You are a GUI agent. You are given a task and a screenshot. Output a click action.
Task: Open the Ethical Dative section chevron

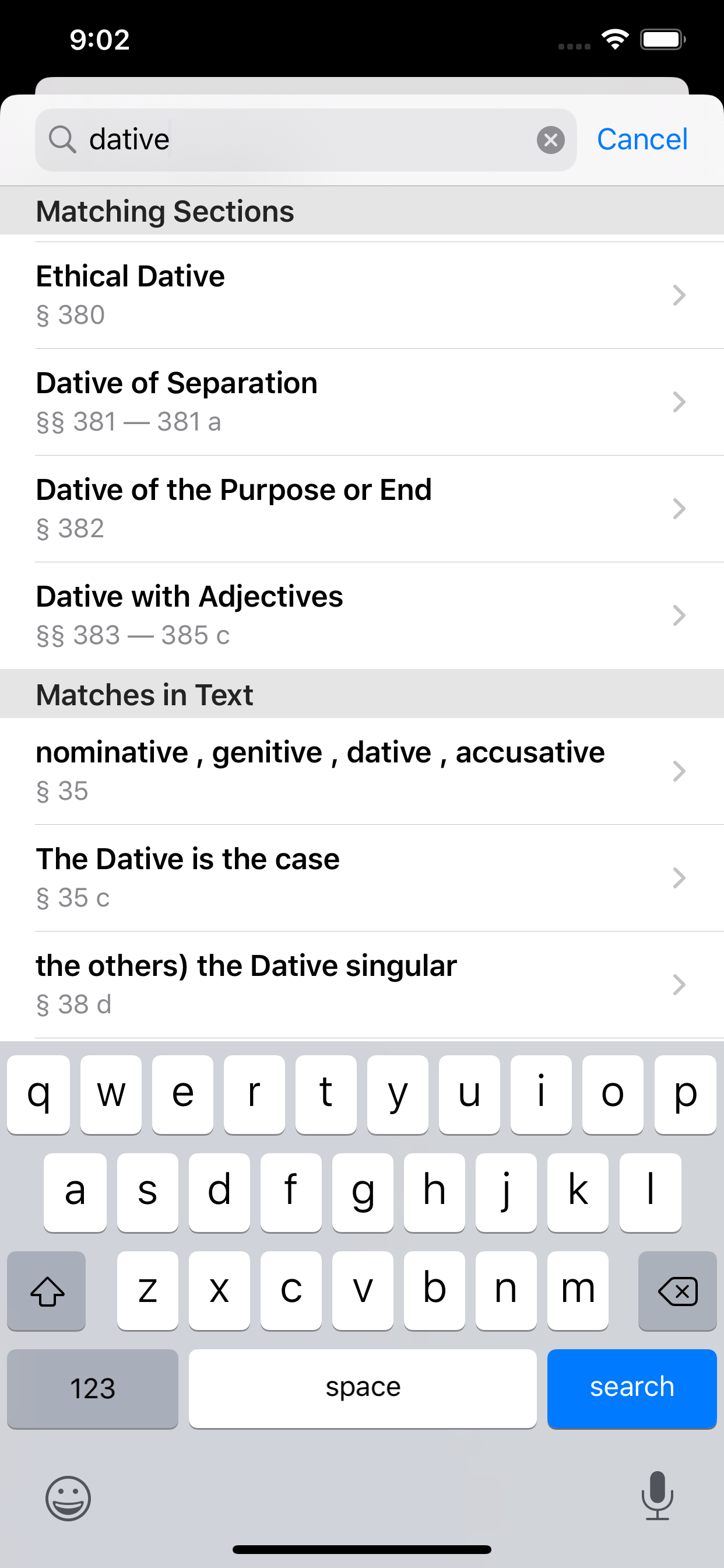coord(679,295)
